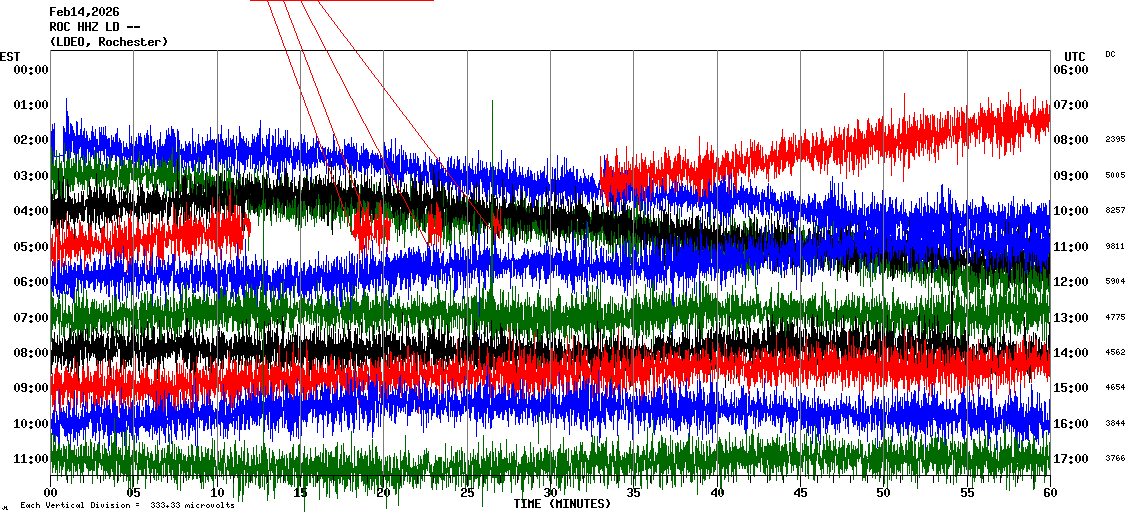Click the EST axis header
Screen dimensions: 1130x519
10,56
